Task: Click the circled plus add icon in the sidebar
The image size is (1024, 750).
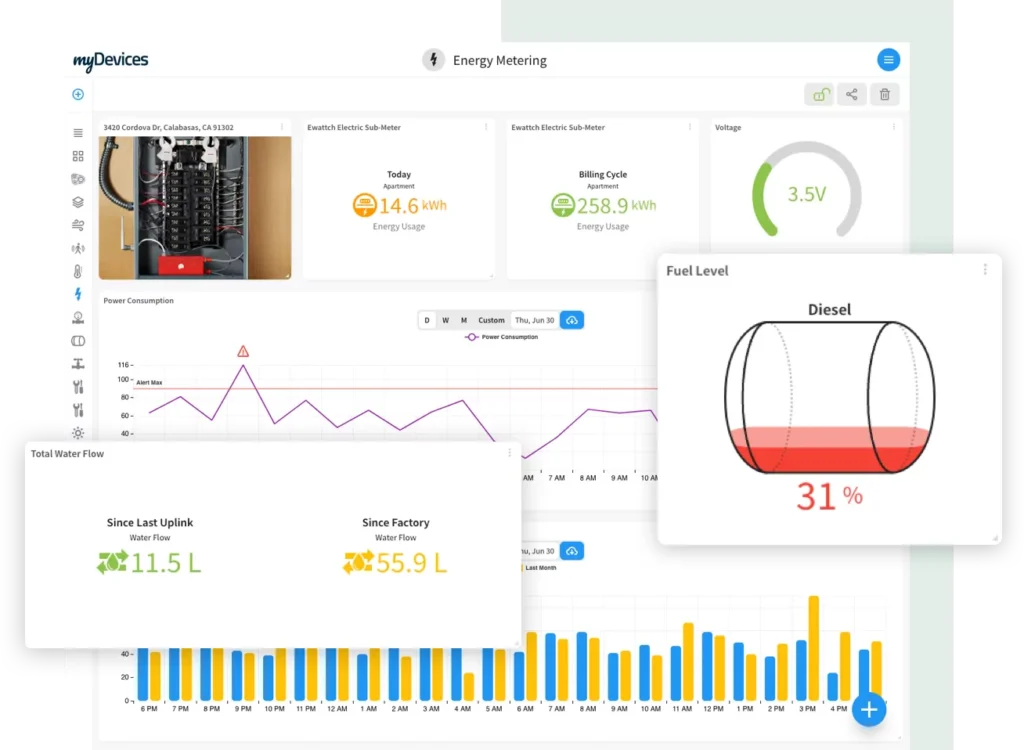Action: click(x=78, y=95)
